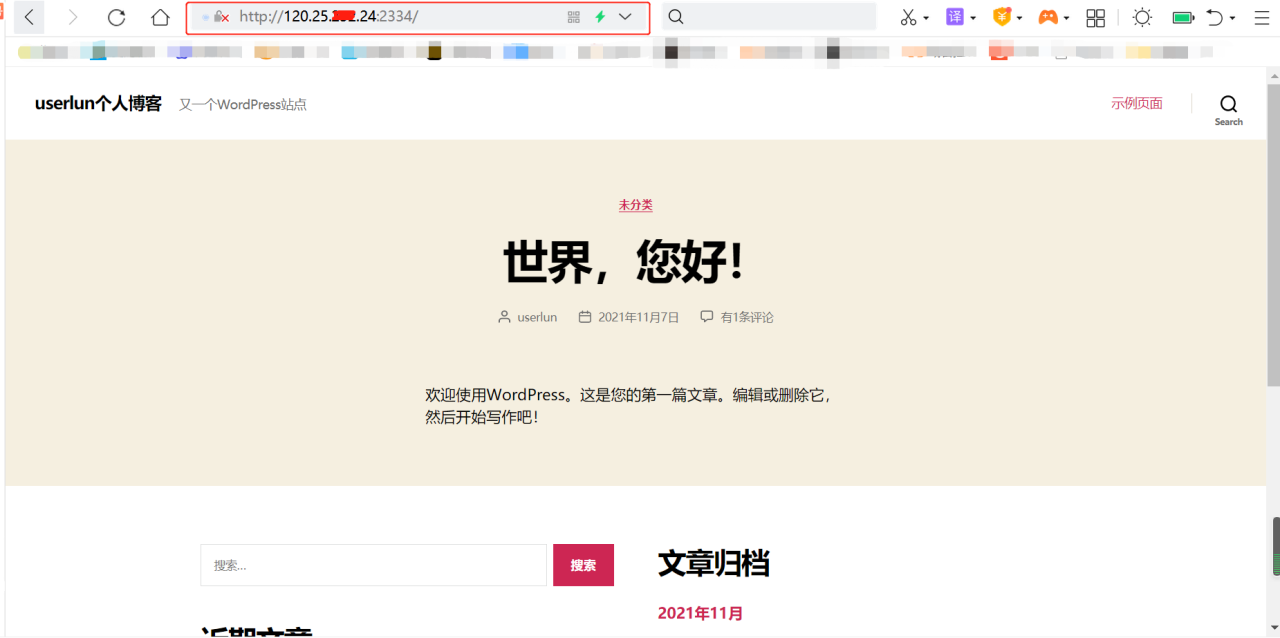
Task: Open the purple translate icon
Action: point(955,17)
